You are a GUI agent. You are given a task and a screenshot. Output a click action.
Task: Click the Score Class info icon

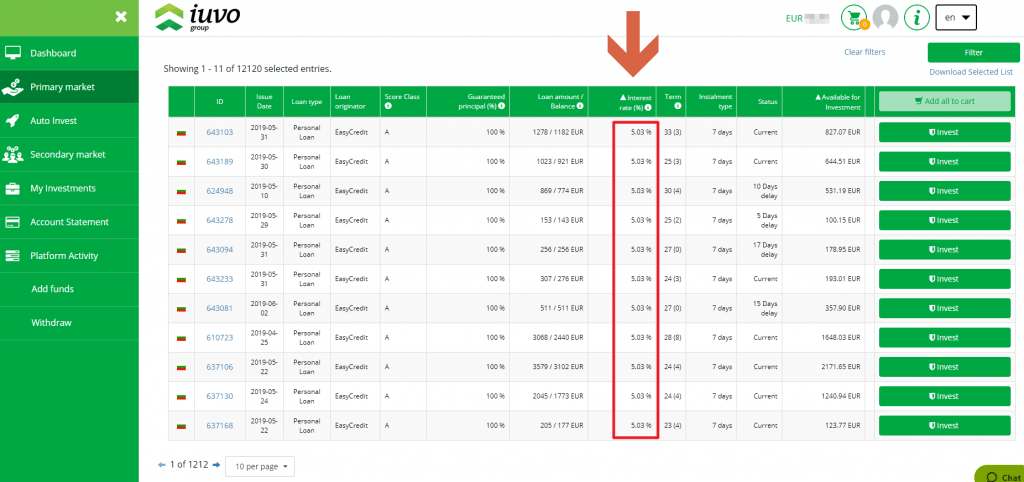pyautogui.click(x=388, y=106)
